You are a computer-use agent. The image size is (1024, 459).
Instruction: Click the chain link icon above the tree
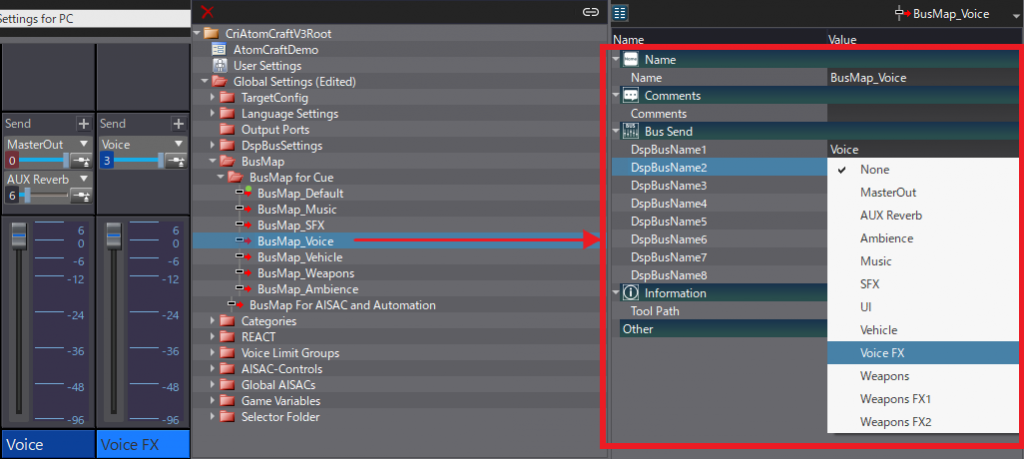pyautogui.click(x=590, y=12)
